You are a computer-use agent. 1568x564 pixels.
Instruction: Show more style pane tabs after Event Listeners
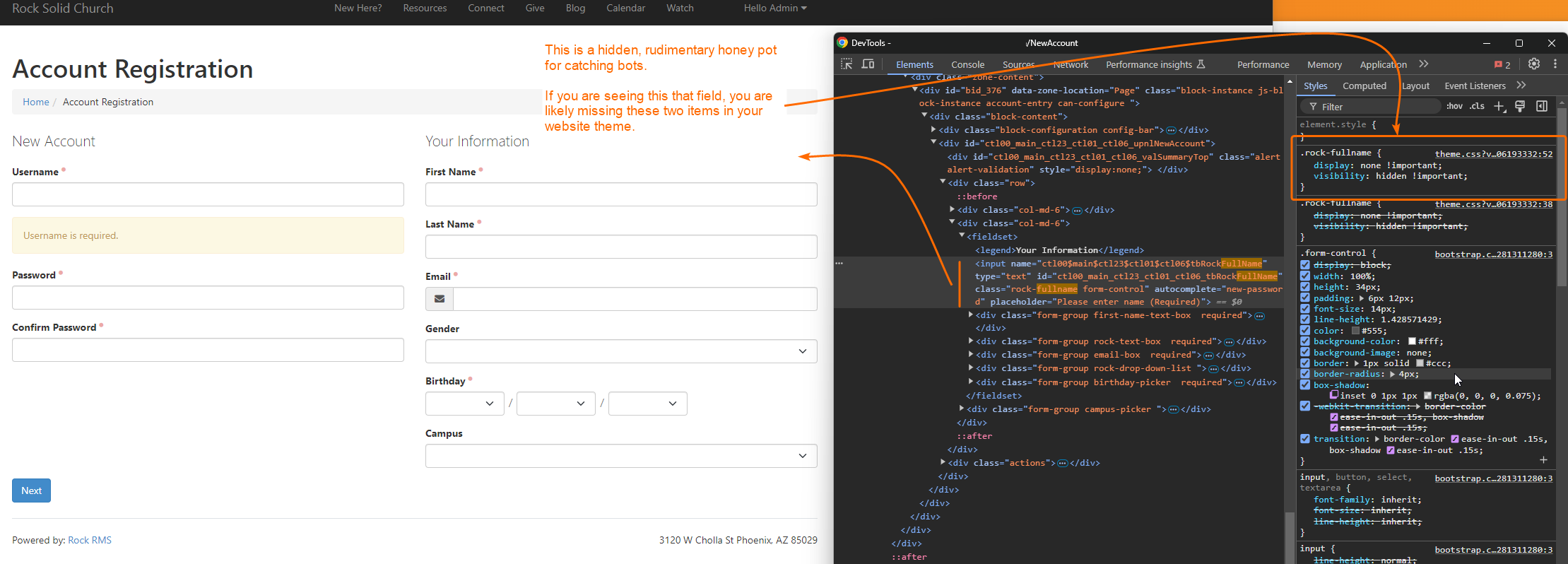(x=1521, y=86)
